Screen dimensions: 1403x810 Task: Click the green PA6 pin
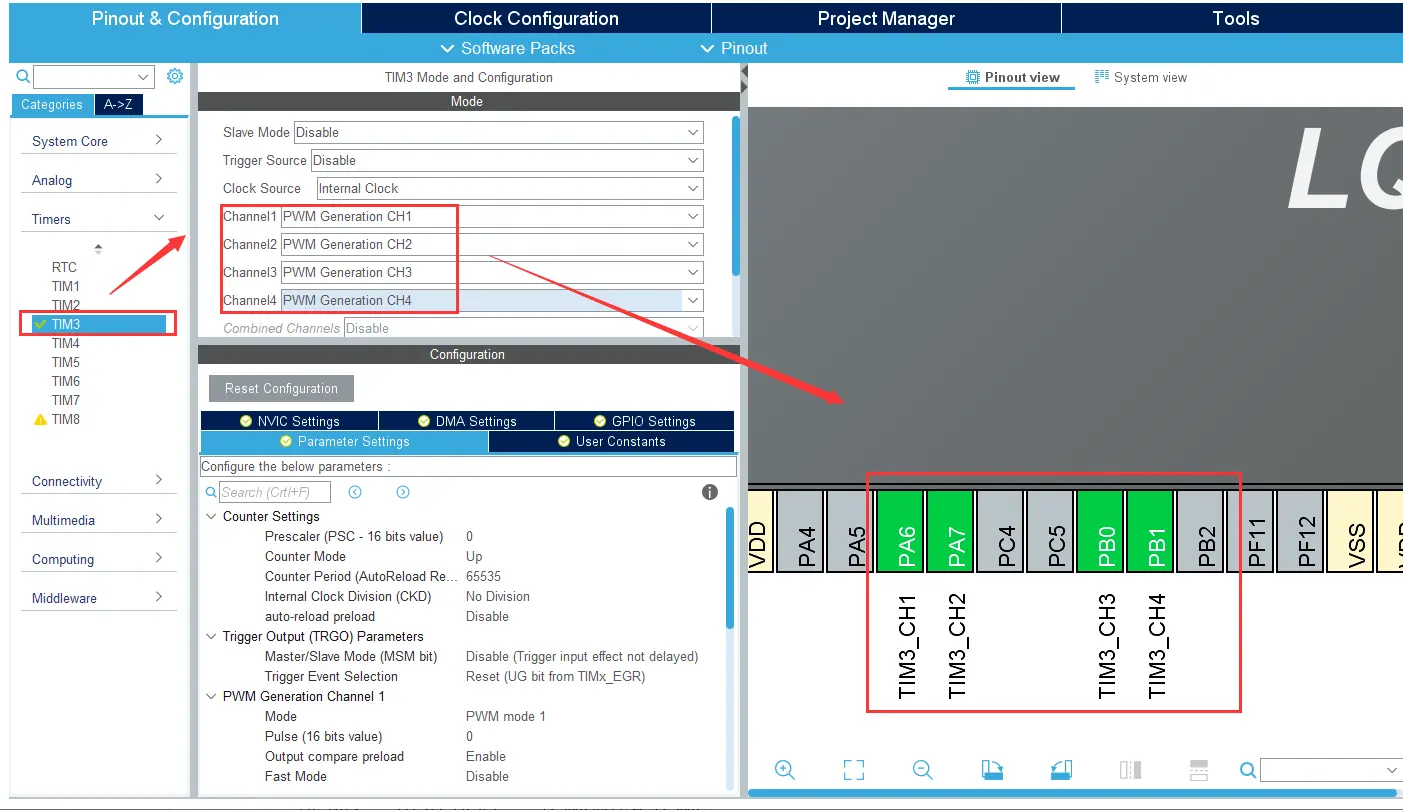[x=900, y=531]
